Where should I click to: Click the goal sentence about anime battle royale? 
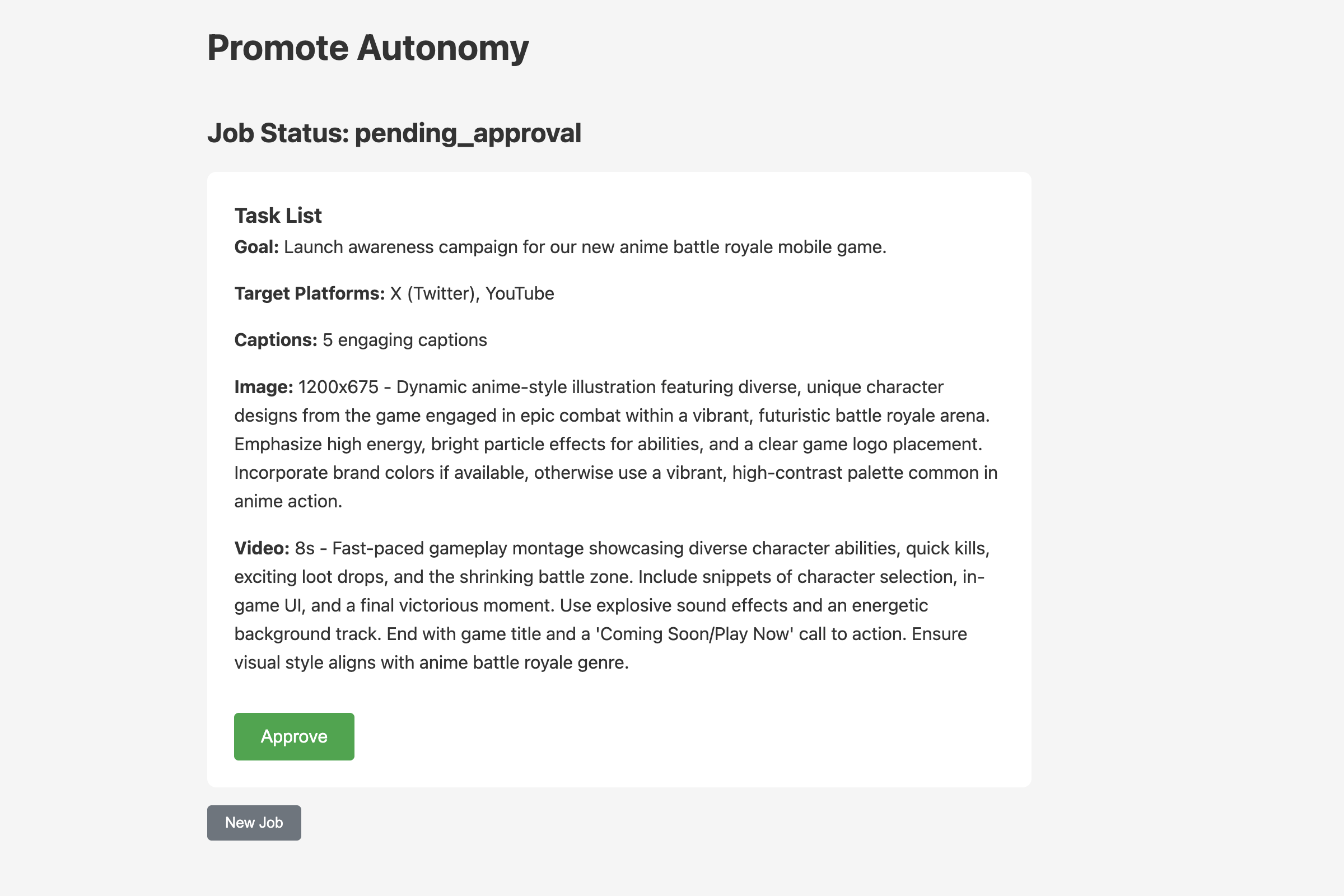click(x=585, y=247)
